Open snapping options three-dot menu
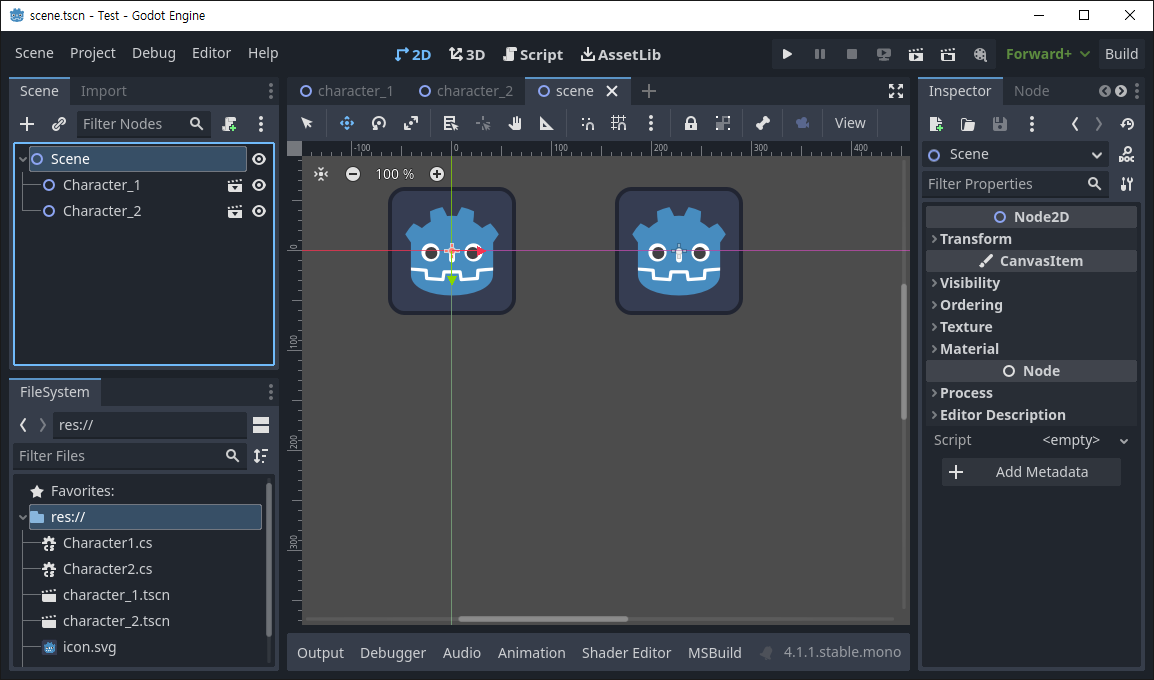This screenshot has height=680, width=1154. coord(651,123)
